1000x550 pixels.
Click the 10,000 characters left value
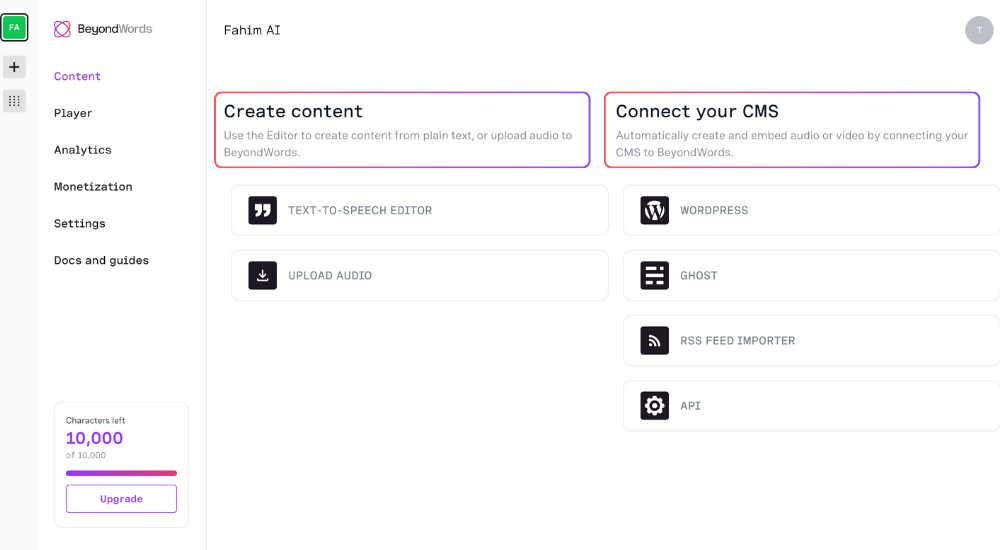coord(94,438)
